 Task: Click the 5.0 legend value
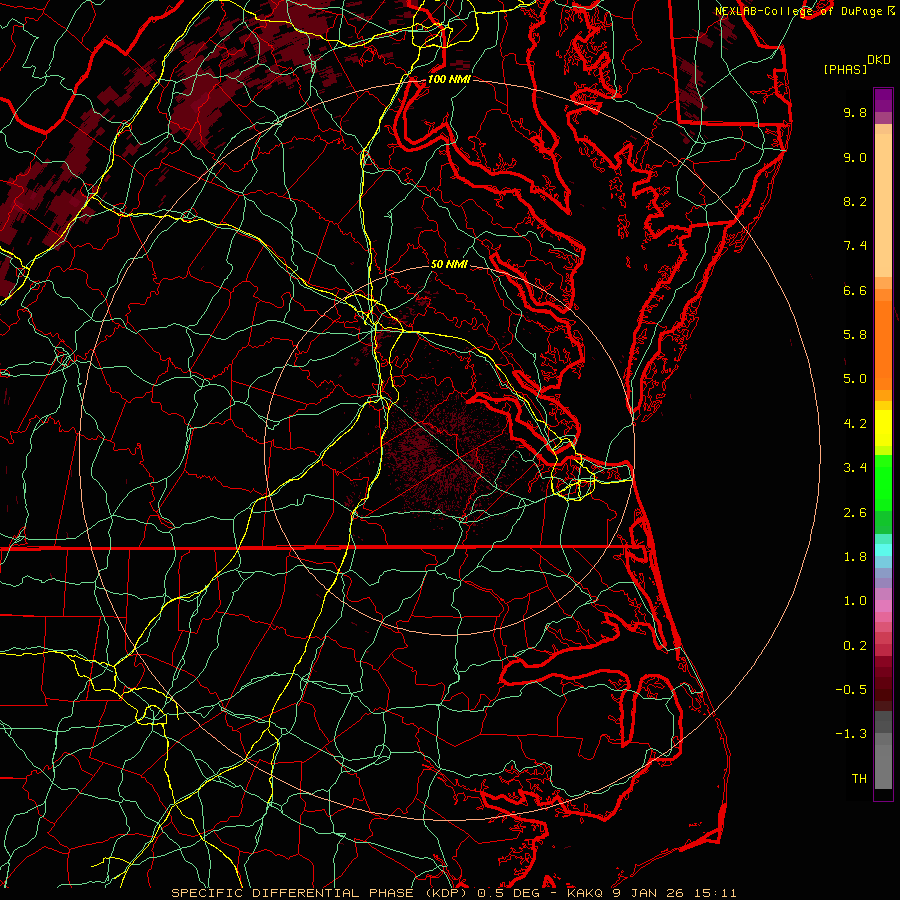855,379
